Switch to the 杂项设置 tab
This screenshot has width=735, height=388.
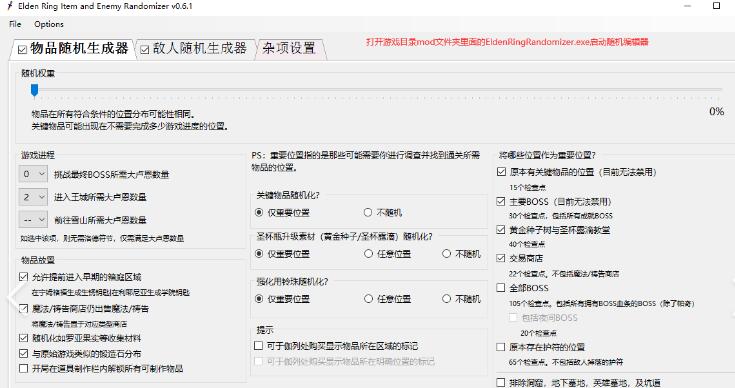pos(289,48)
